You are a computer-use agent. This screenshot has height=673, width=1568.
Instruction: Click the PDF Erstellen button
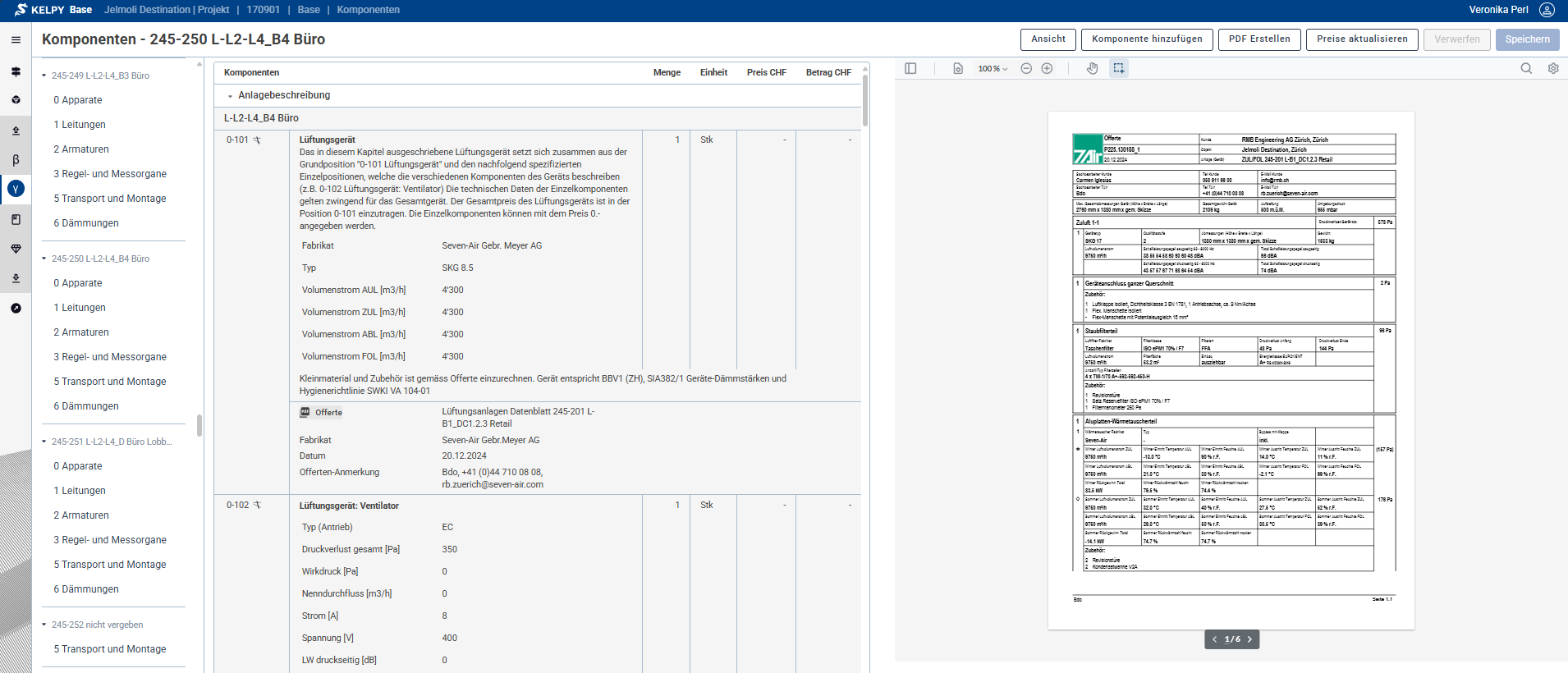(x=1259, y=39)
